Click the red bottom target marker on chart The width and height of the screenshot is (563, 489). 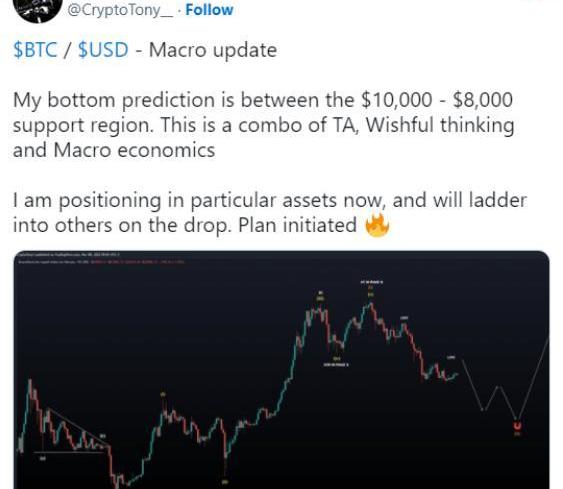[517, 426]
